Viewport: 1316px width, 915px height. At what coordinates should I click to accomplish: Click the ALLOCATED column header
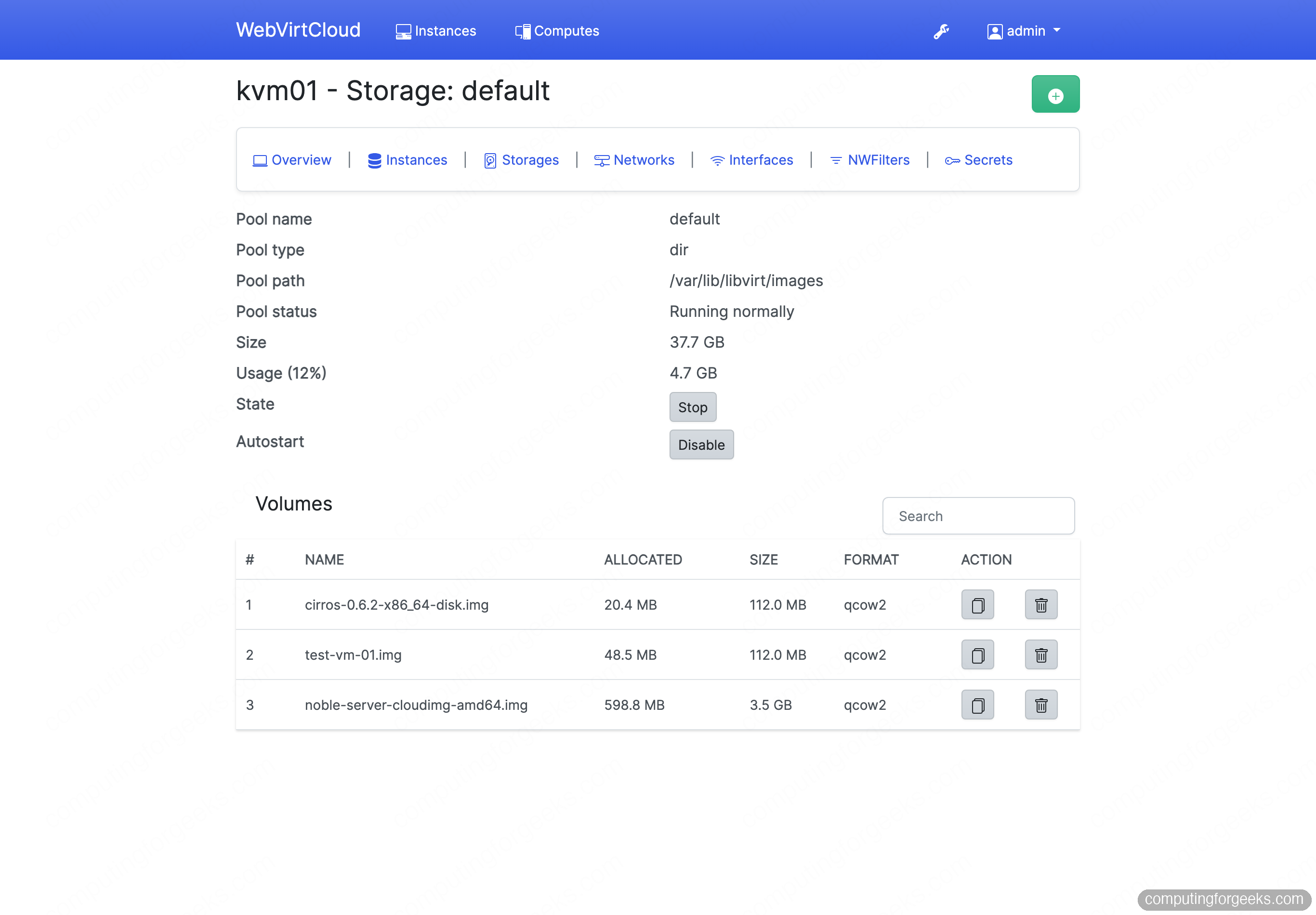tap(643, 559)
